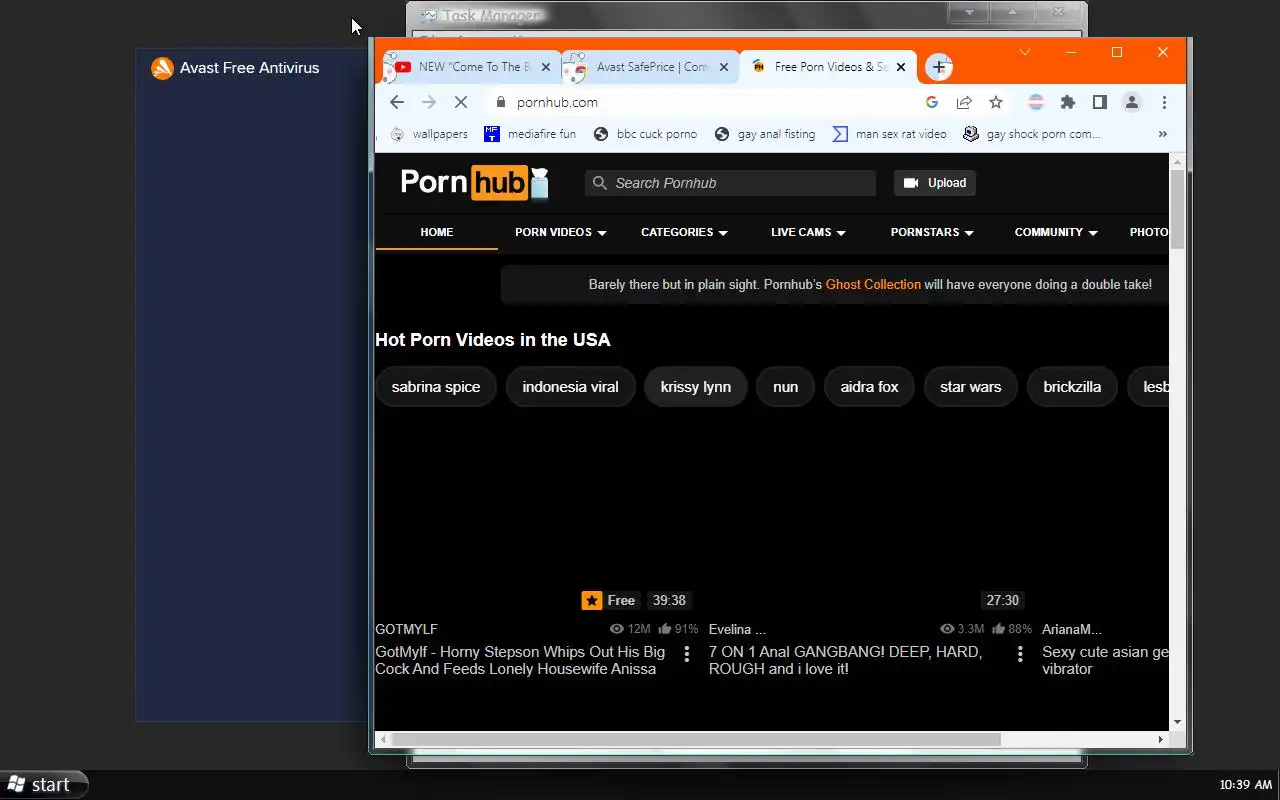
Task: Click the striped extension icon in the toolbar
Action: 1036,102
